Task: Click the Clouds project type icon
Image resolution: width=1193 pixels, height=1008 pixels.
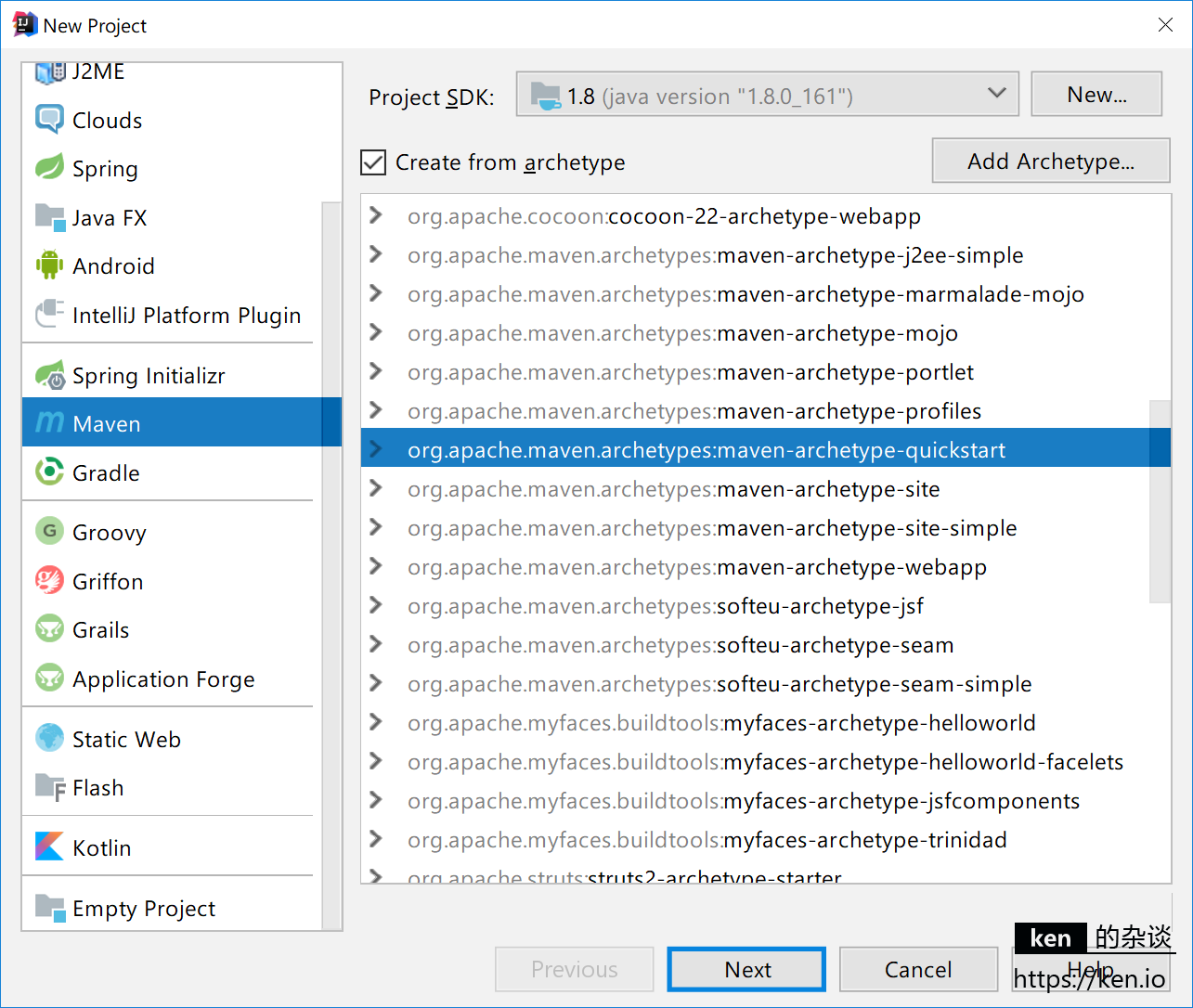Action: (49, 120)
